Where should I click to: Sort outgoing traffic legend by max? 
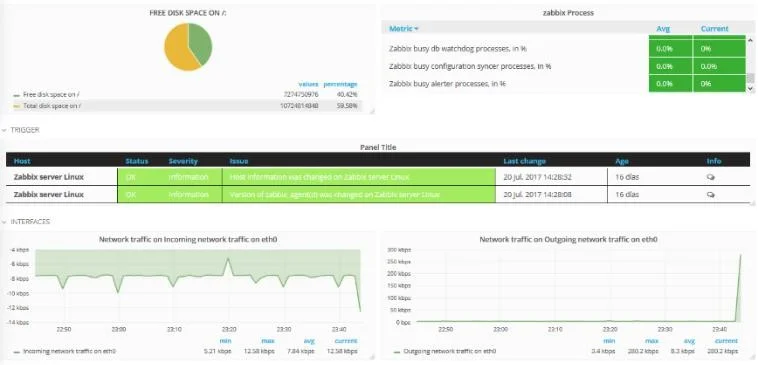point(652,341)
